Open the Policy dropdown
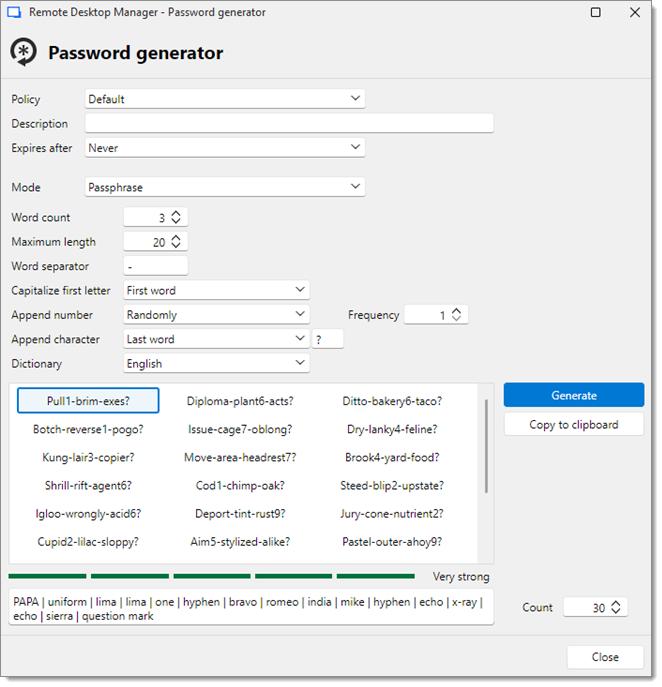Viewport: 662px width, 687px height. (x=225, y=99)
